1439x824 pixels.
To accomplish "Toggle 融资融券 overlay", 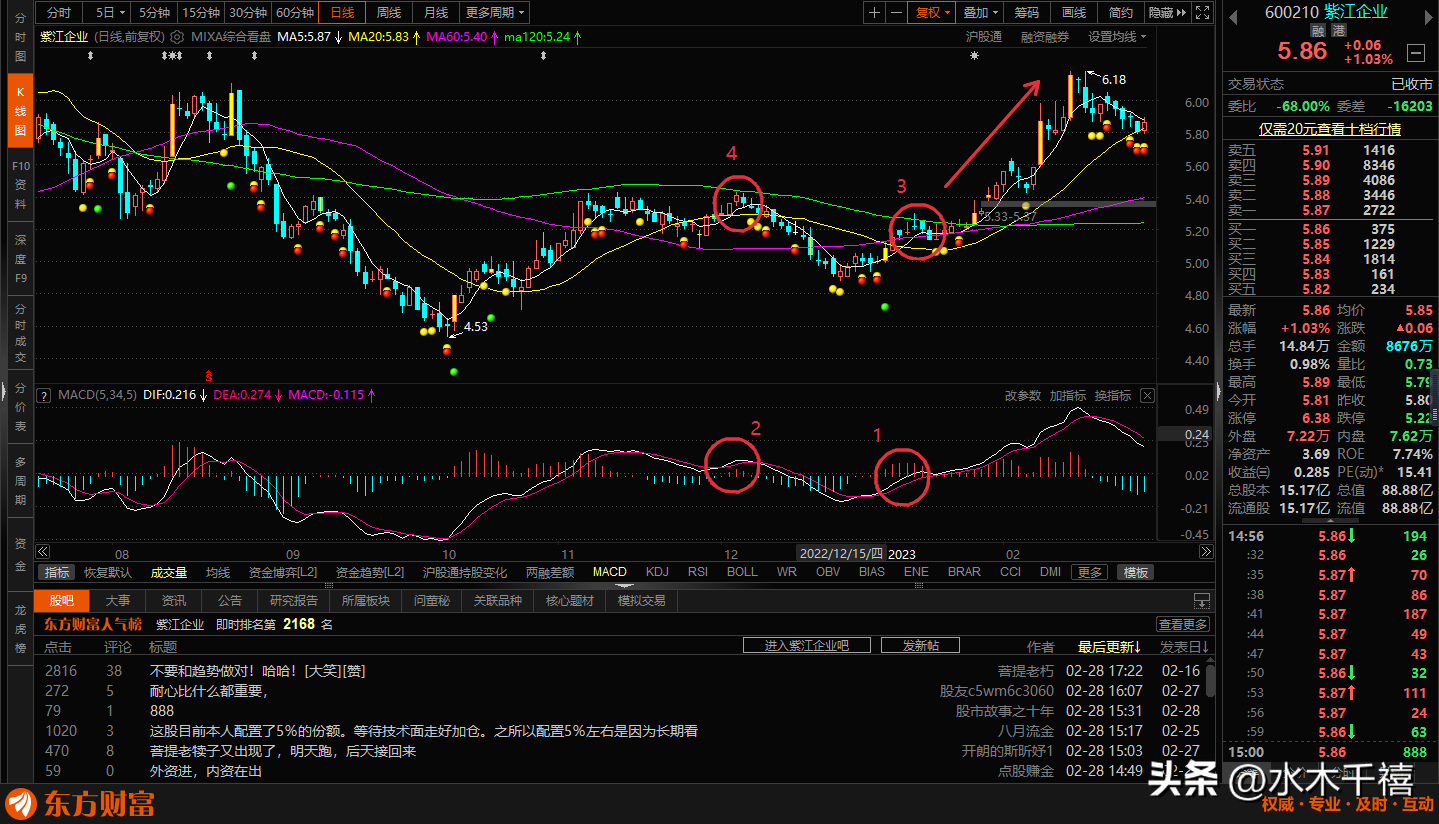I will 1045,37.
